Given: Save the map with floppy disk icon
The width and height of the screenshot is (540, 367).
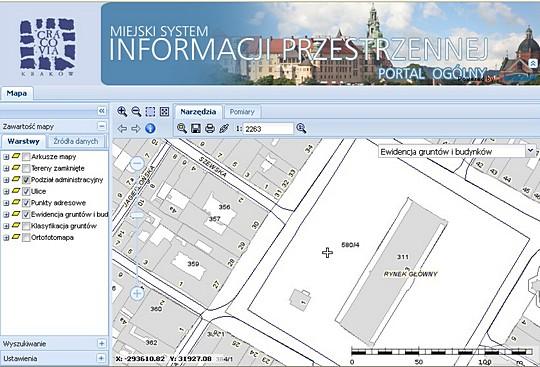Looking at the screenshot, I should [x=196, y=129].
